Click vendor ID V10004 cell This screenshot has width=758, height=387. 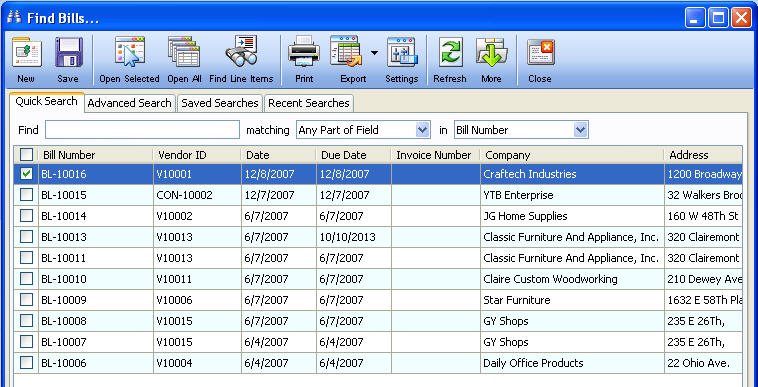[x=197, y=363]
